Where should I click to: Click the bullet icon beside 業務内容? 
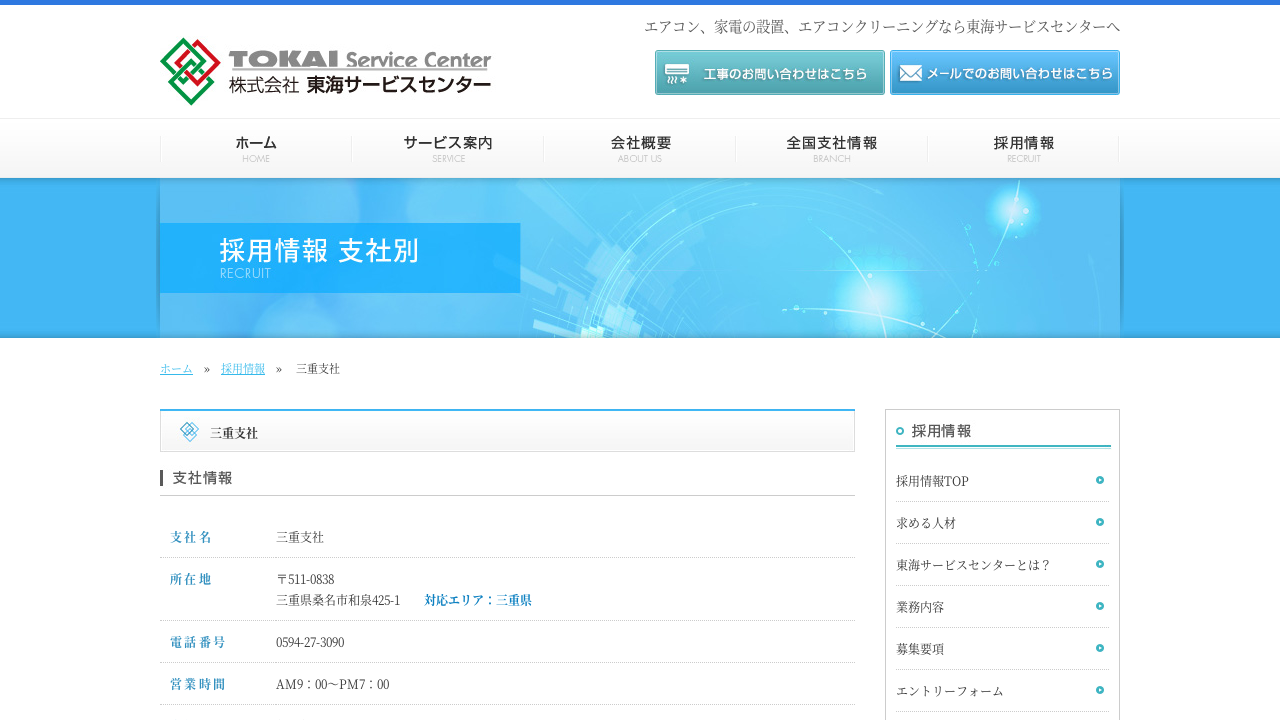coord(1099,606)
